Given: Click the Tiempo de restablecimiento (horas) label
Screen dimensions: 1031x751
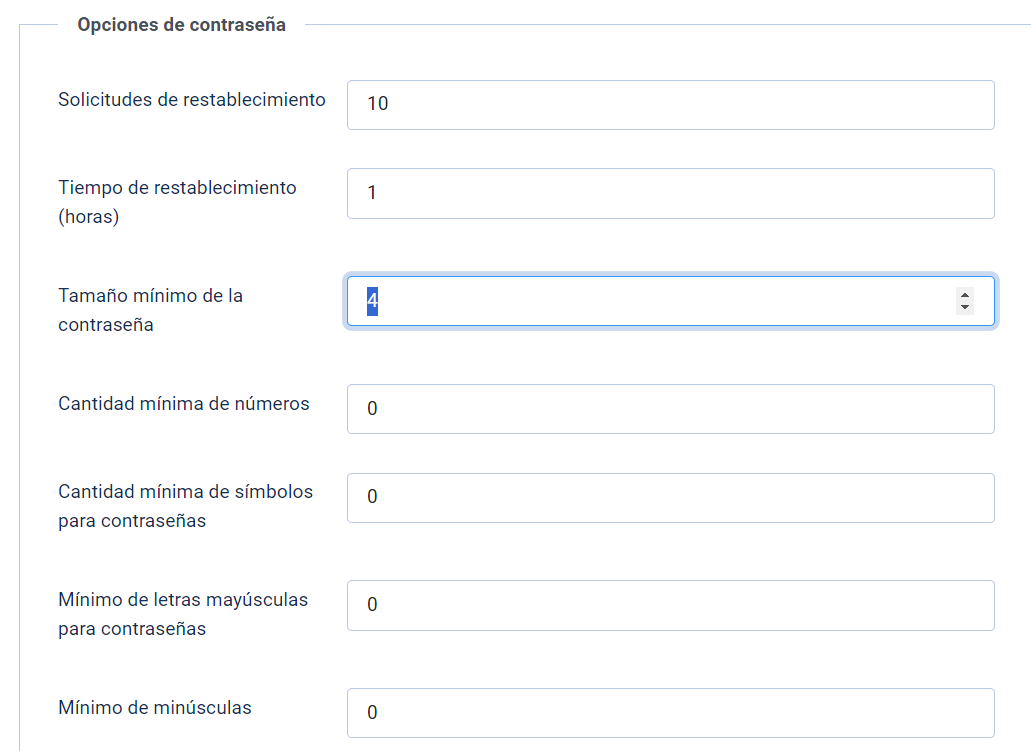Looking at the screenshot, I should click(177, 202).
